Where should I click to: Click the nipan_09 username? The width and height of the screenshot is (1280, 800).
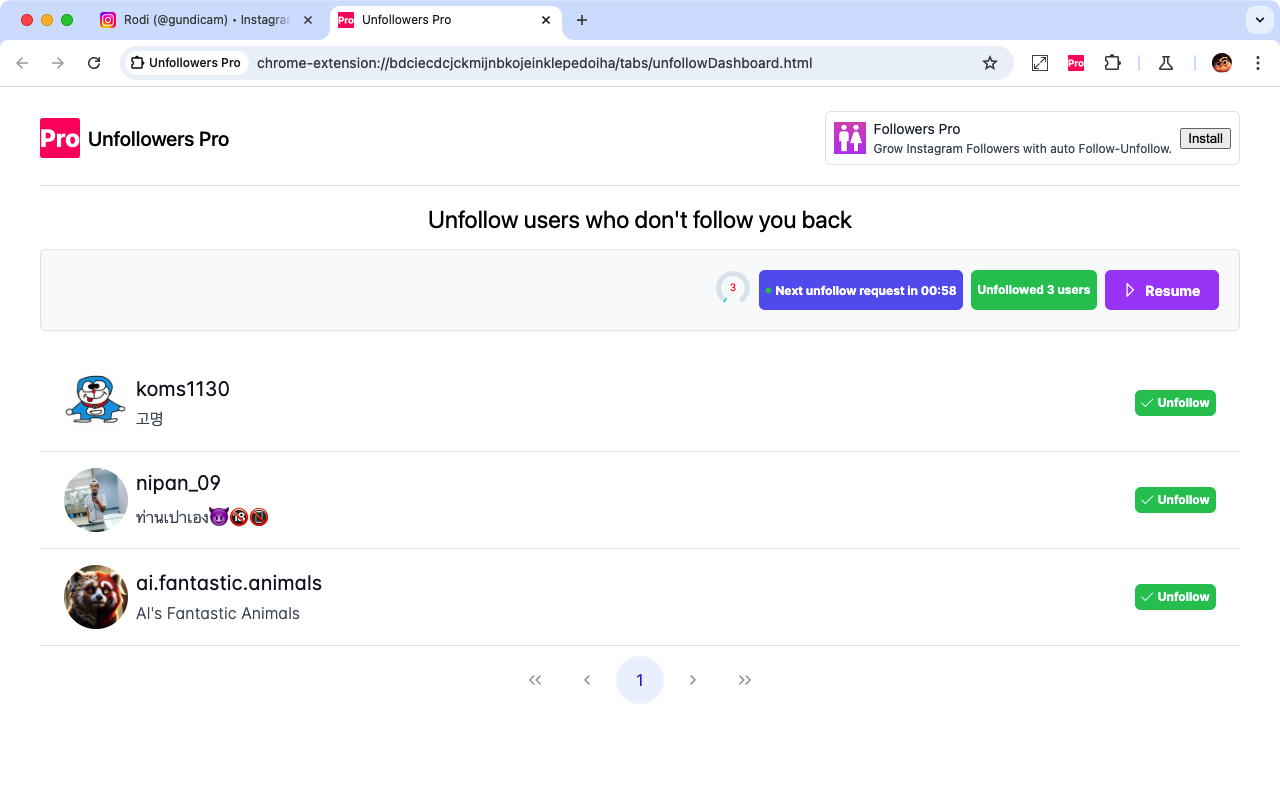coord(178,483)
